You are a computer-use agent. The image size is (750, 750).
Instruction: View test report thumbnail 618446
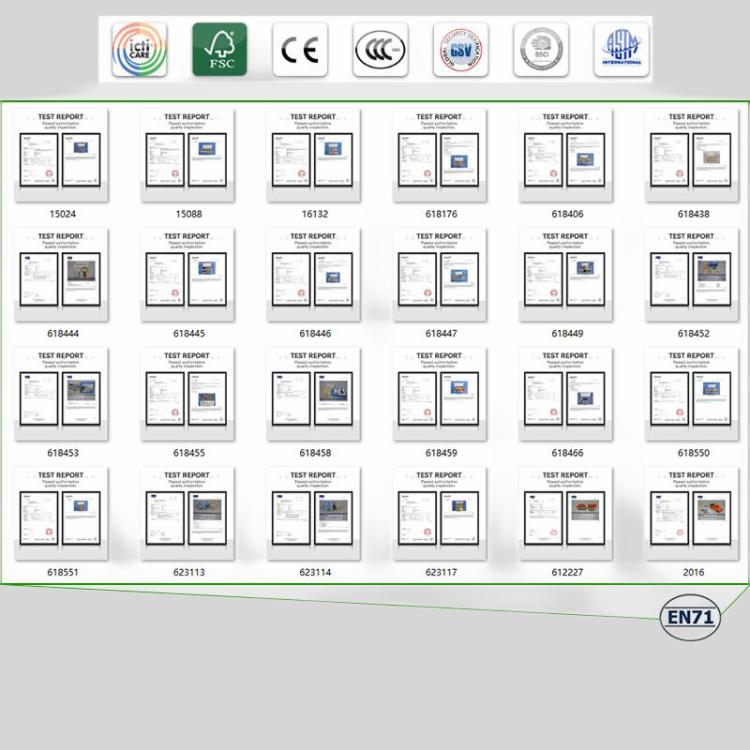(x=314, y=275)
